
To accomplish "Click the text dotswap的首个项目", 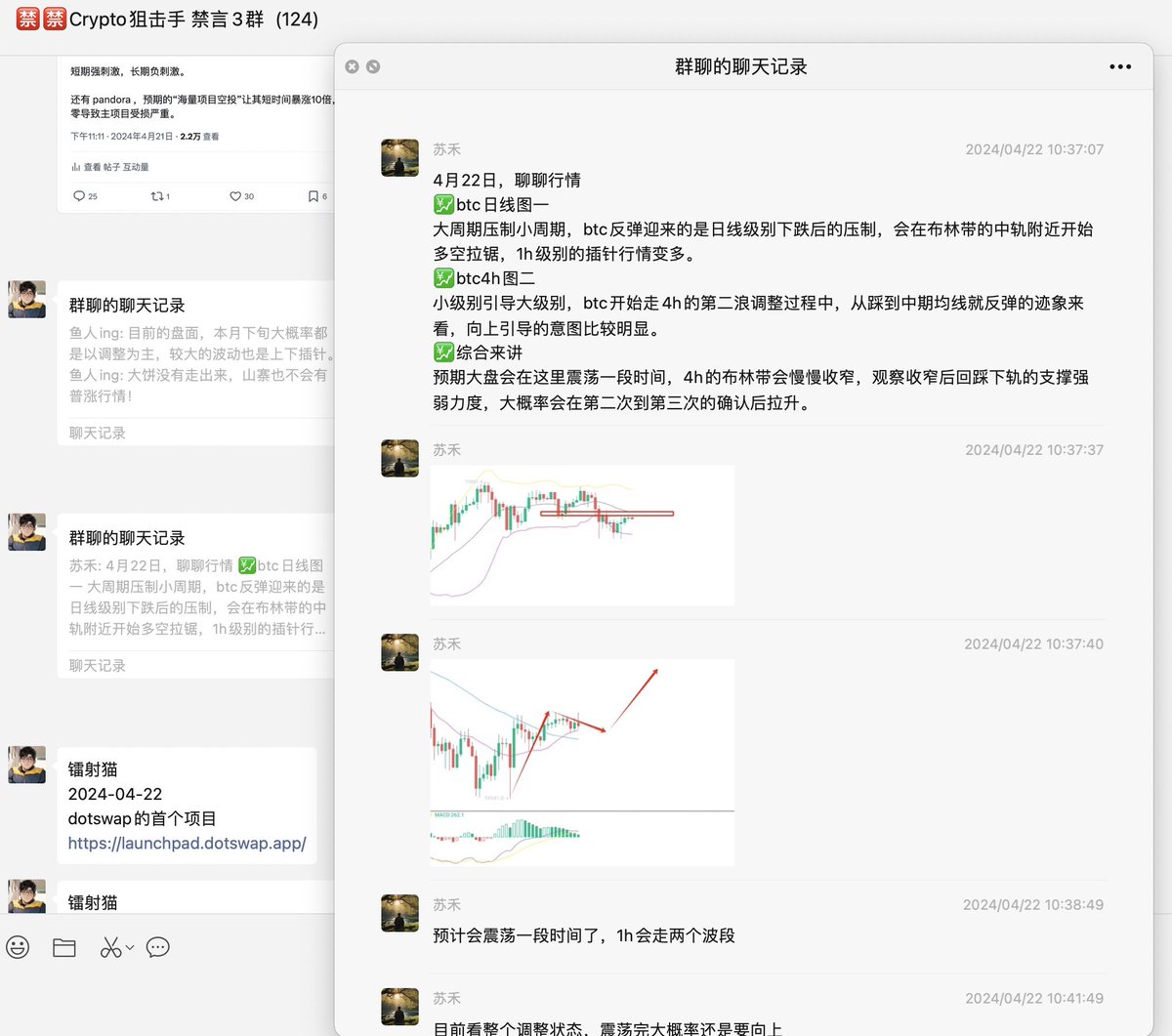I will (x=143, y=818).
